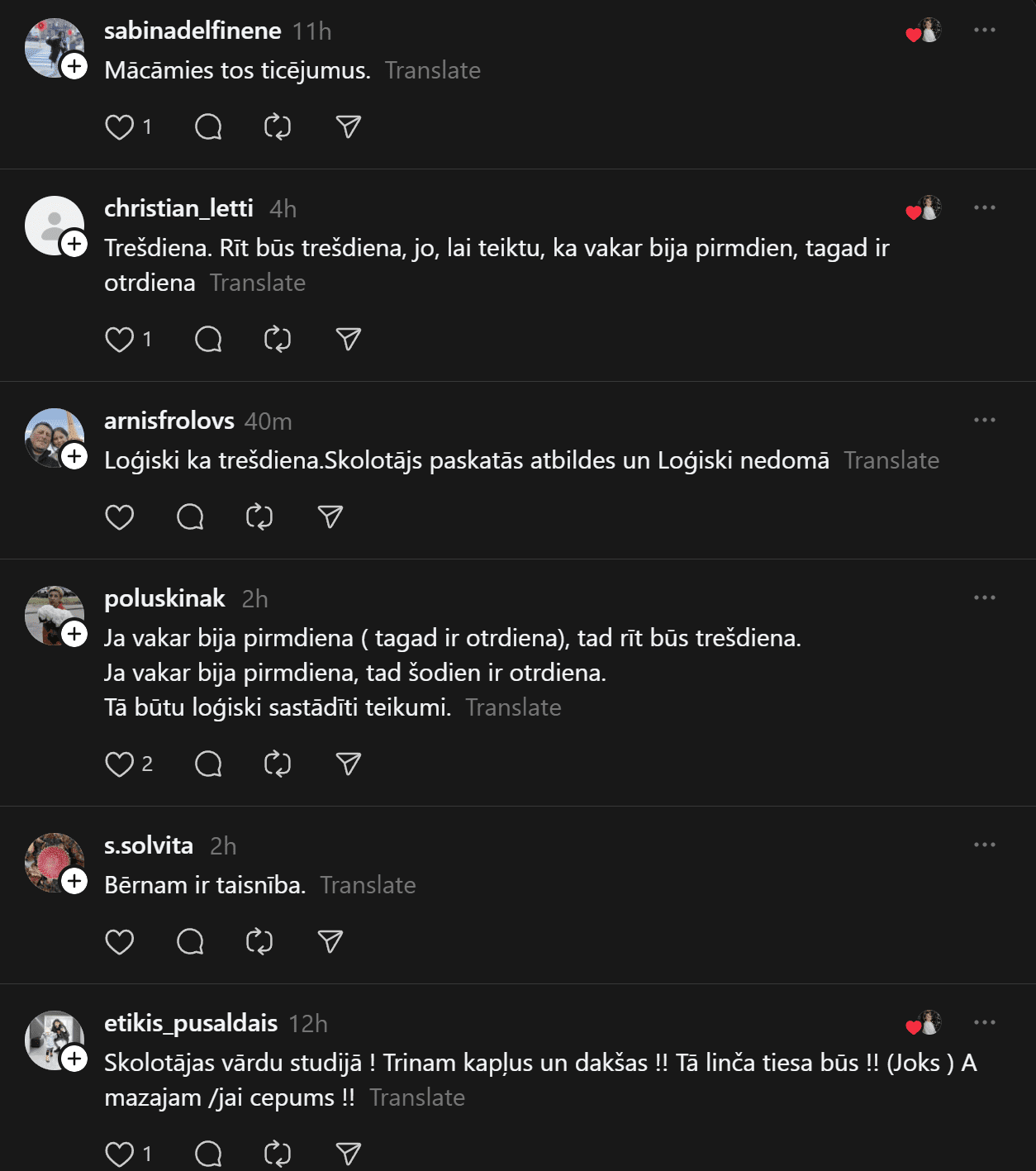Screen dimensions: 1036x1171
Task: Translate christian_letti's comment
Action: point(258,283)
